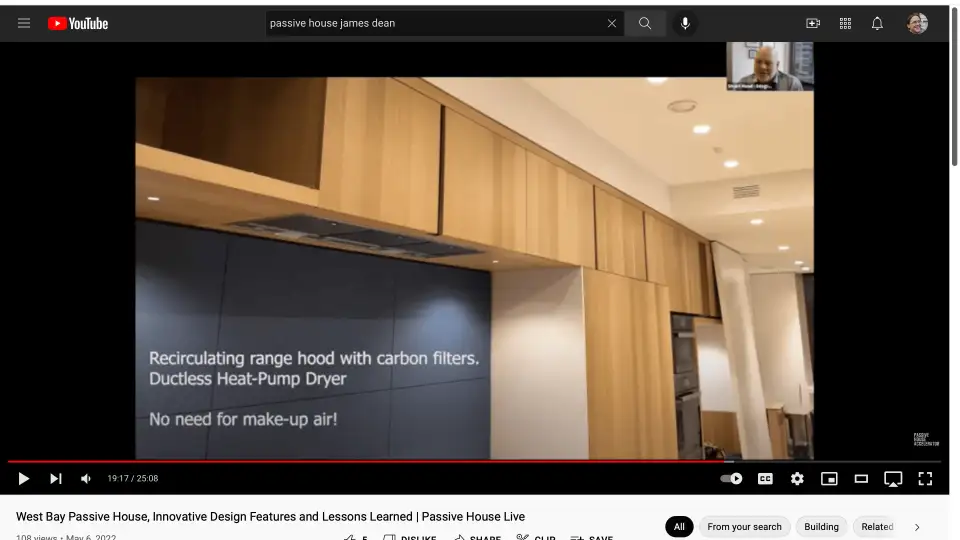Viewport: 960px width, 540px height.
Task: Click the elapsed time '19:17 / 25:08'
Action: pos(133,479)
